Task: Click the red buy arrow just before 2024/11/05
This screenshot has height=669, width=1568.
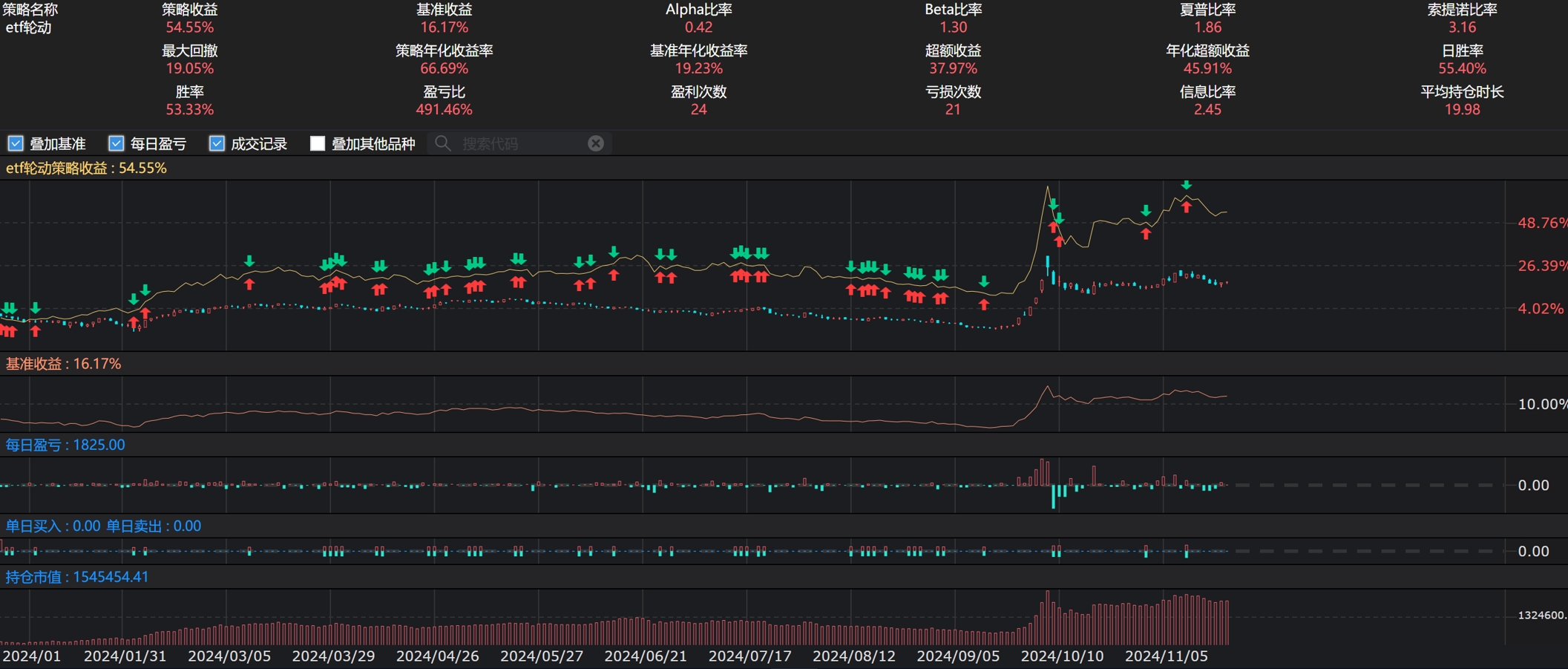Action: click(x=1146, y=234)
